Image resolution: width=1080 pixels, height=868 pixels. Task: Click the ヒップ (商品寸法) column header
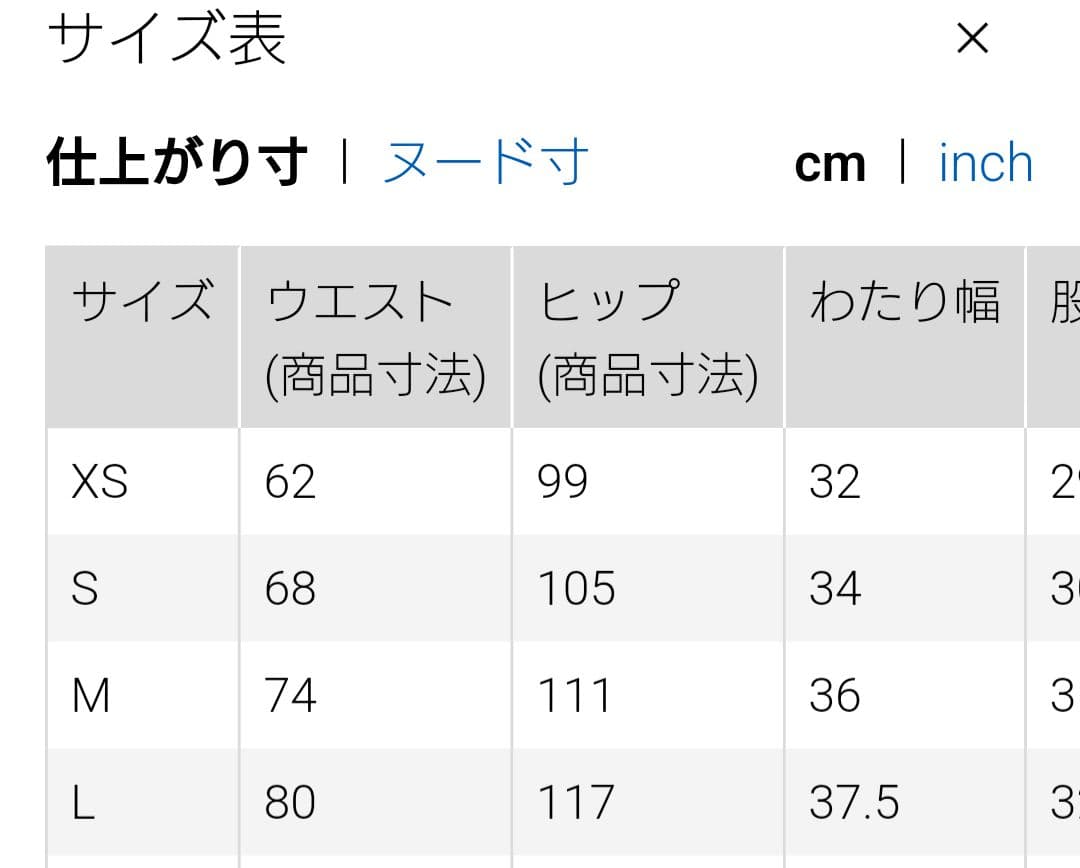[x=647, y=337]
